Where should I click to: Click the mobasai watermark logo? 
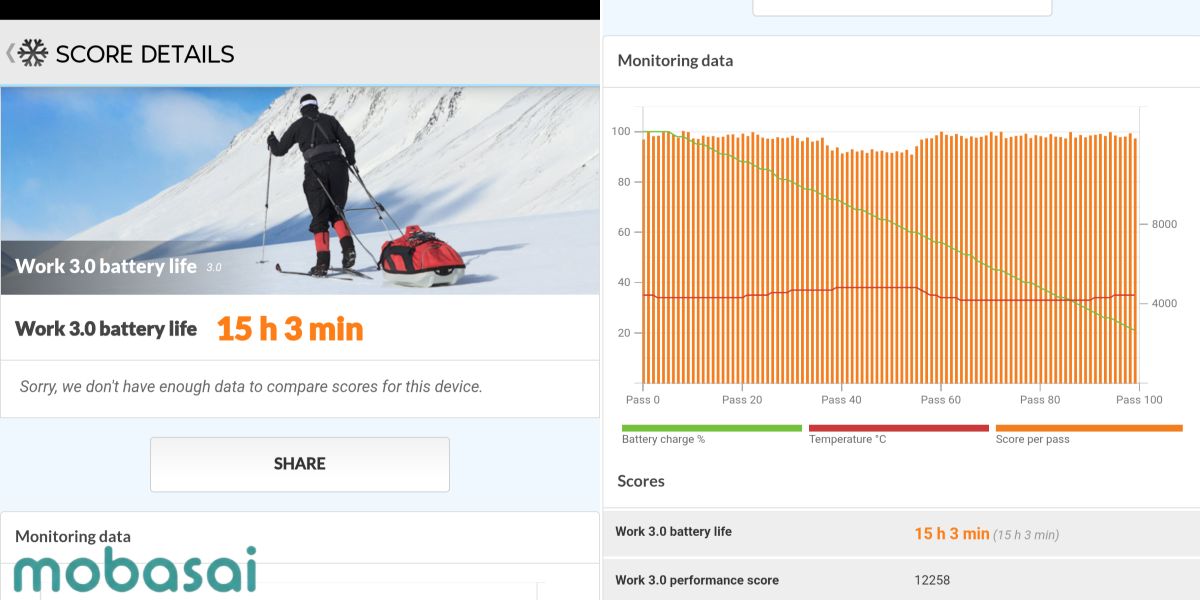[x=135, y=571]
